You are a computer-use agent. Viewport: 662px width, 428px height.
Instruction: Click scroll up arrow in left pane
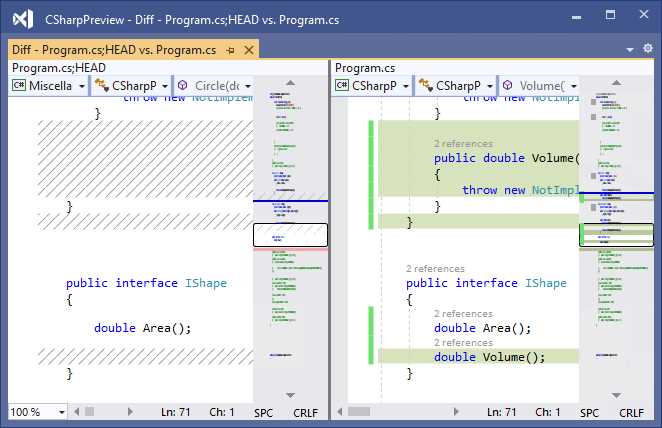tap(290, 83)
